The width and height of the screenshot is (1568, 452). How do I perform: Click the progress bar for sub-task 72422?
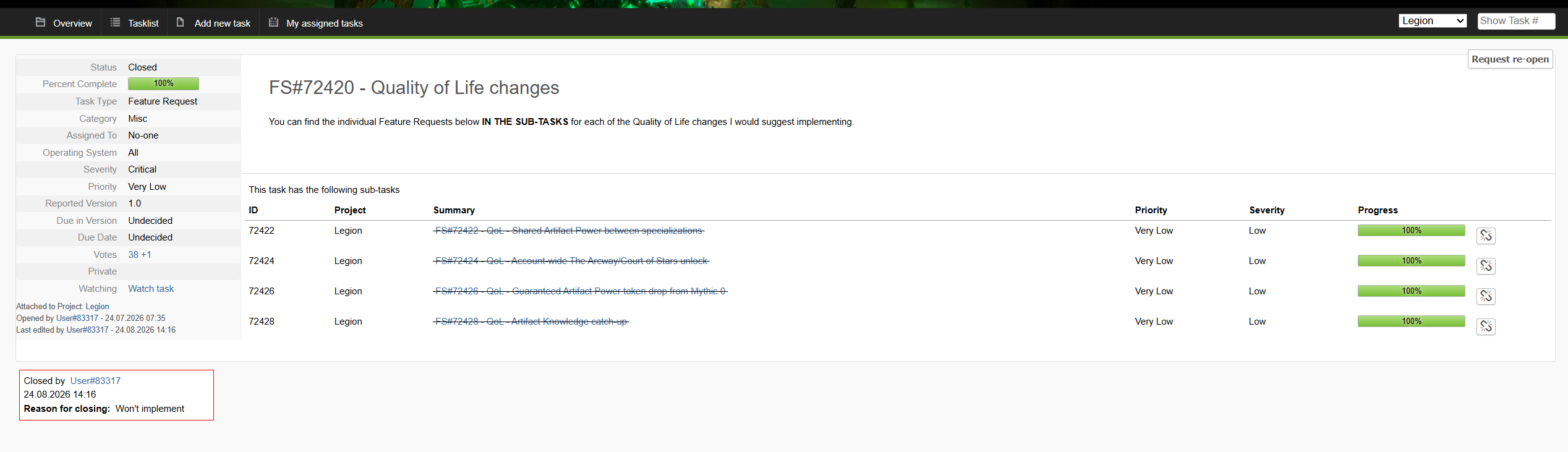(1412, 231)
